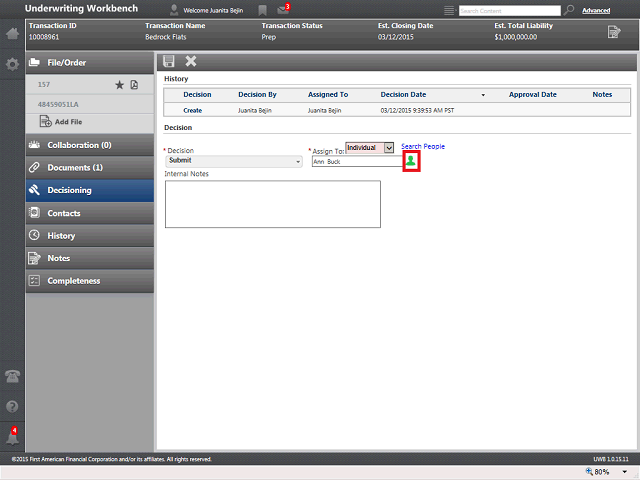Click the UWB 1.0.15.11 version text
Image resolution: width=640 pixels, height=480 pixels.
pos(611,459)
